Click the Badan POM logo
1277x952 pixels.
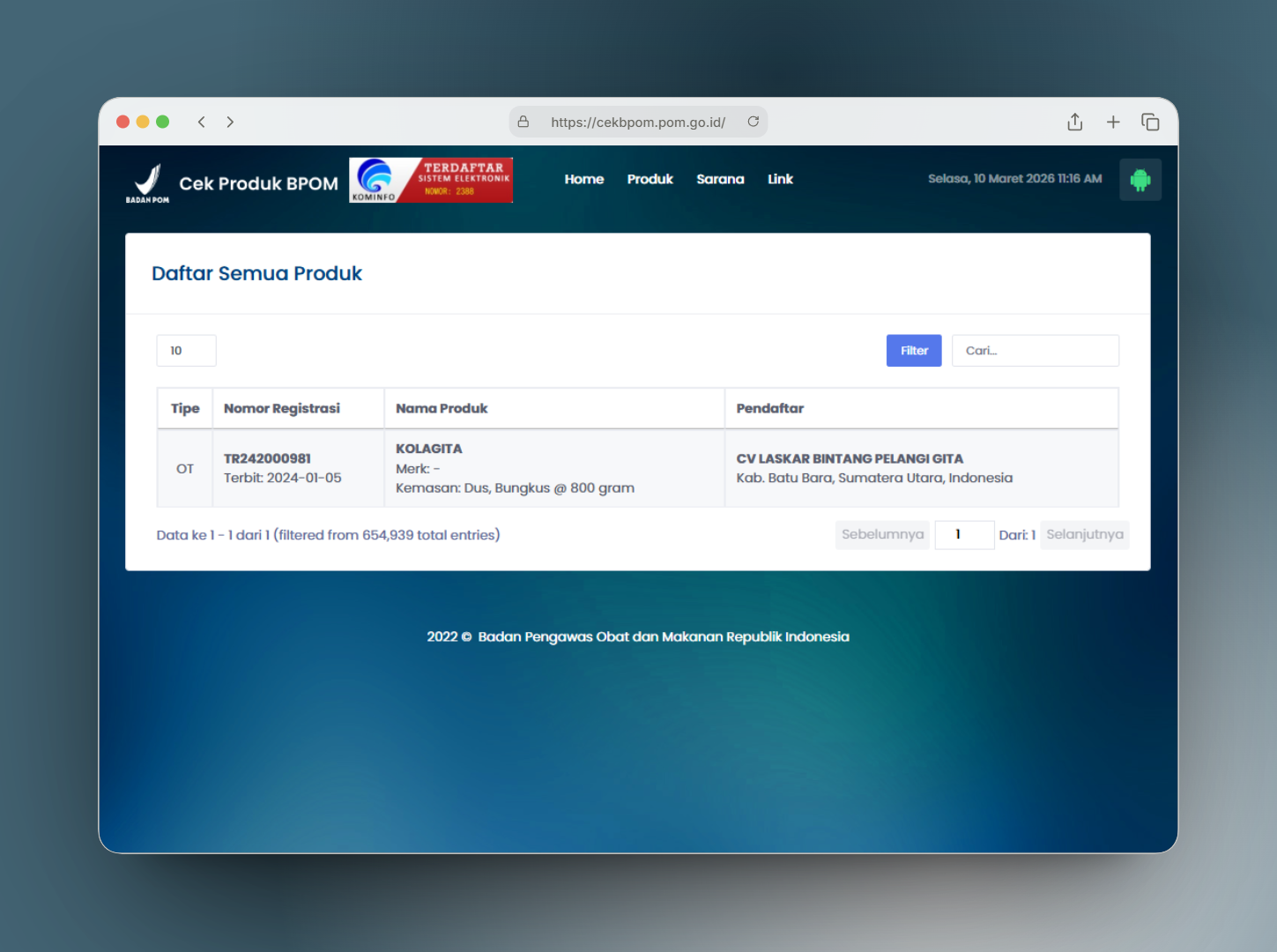coord(147,183)
